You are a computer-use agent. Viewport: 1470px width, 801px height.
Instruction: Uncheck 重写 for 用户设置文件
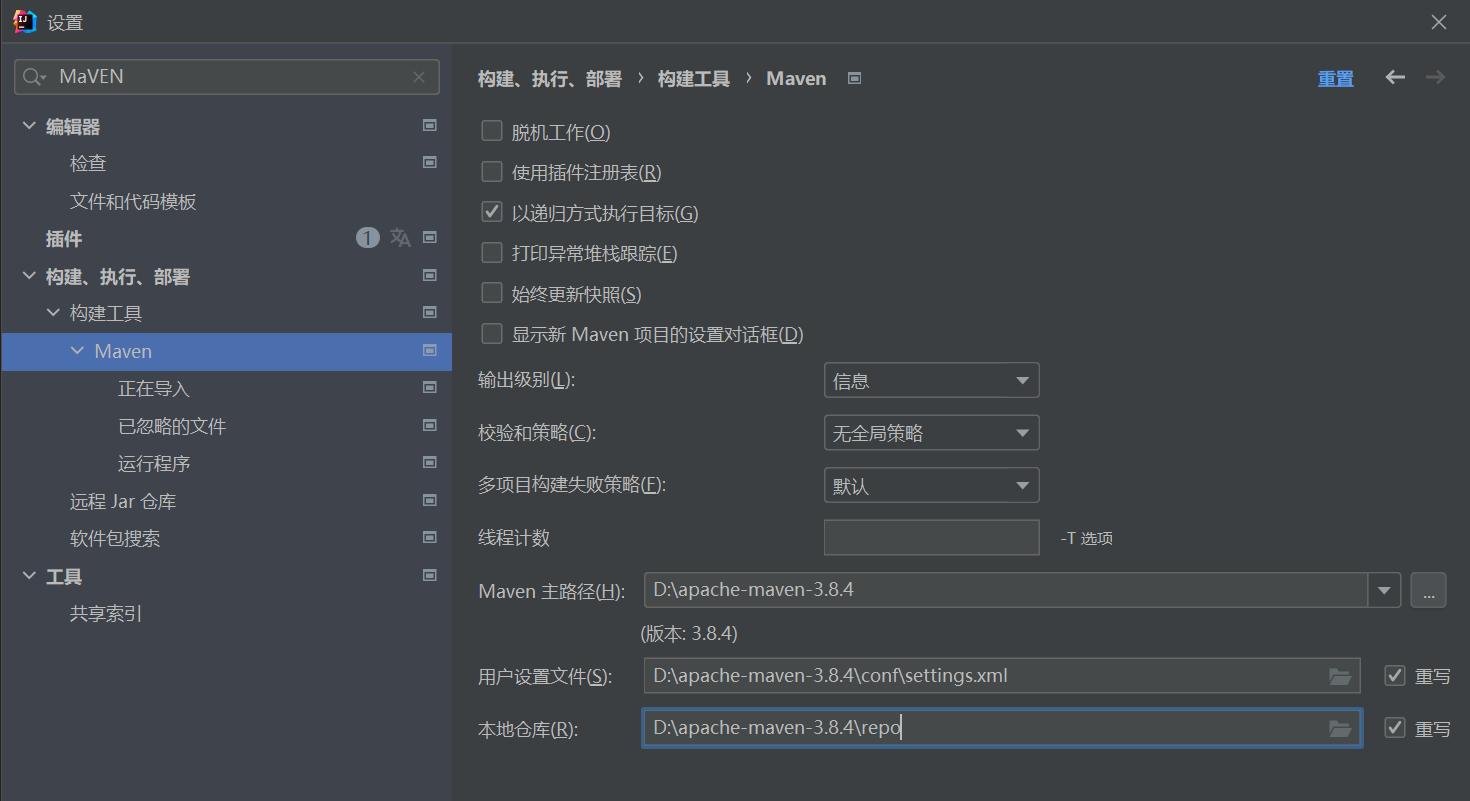1395,676
